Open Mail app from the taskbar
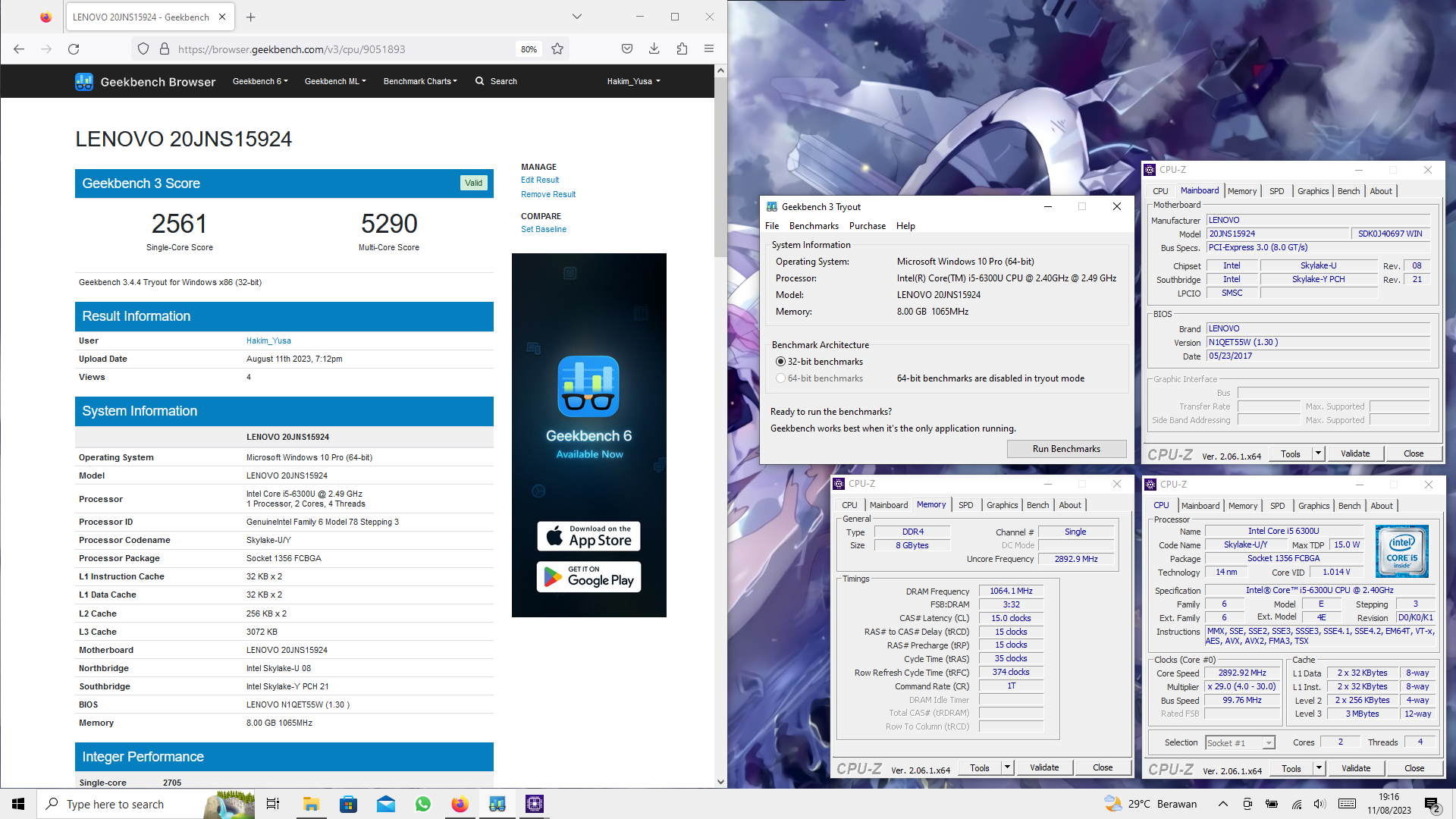This screenshot has width=1456, height=819. 385,804
